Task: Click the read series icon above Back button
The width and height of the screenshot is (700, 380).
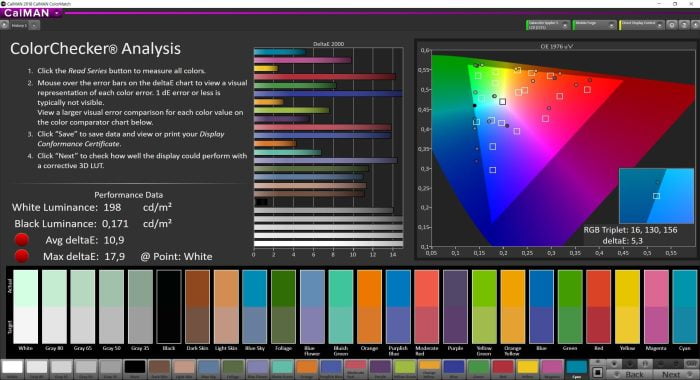Action: pyautogui.click(x=614, y=364)
